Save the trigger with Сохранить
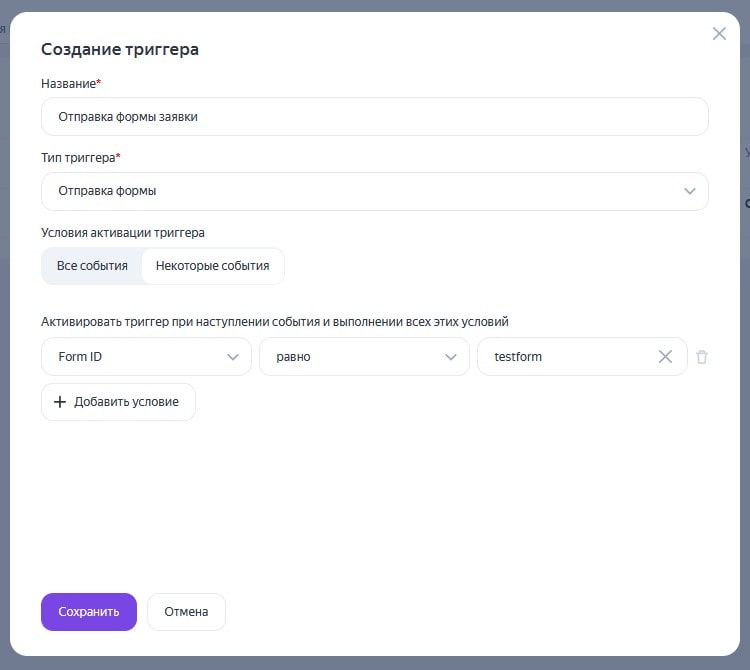 point(89,612)
